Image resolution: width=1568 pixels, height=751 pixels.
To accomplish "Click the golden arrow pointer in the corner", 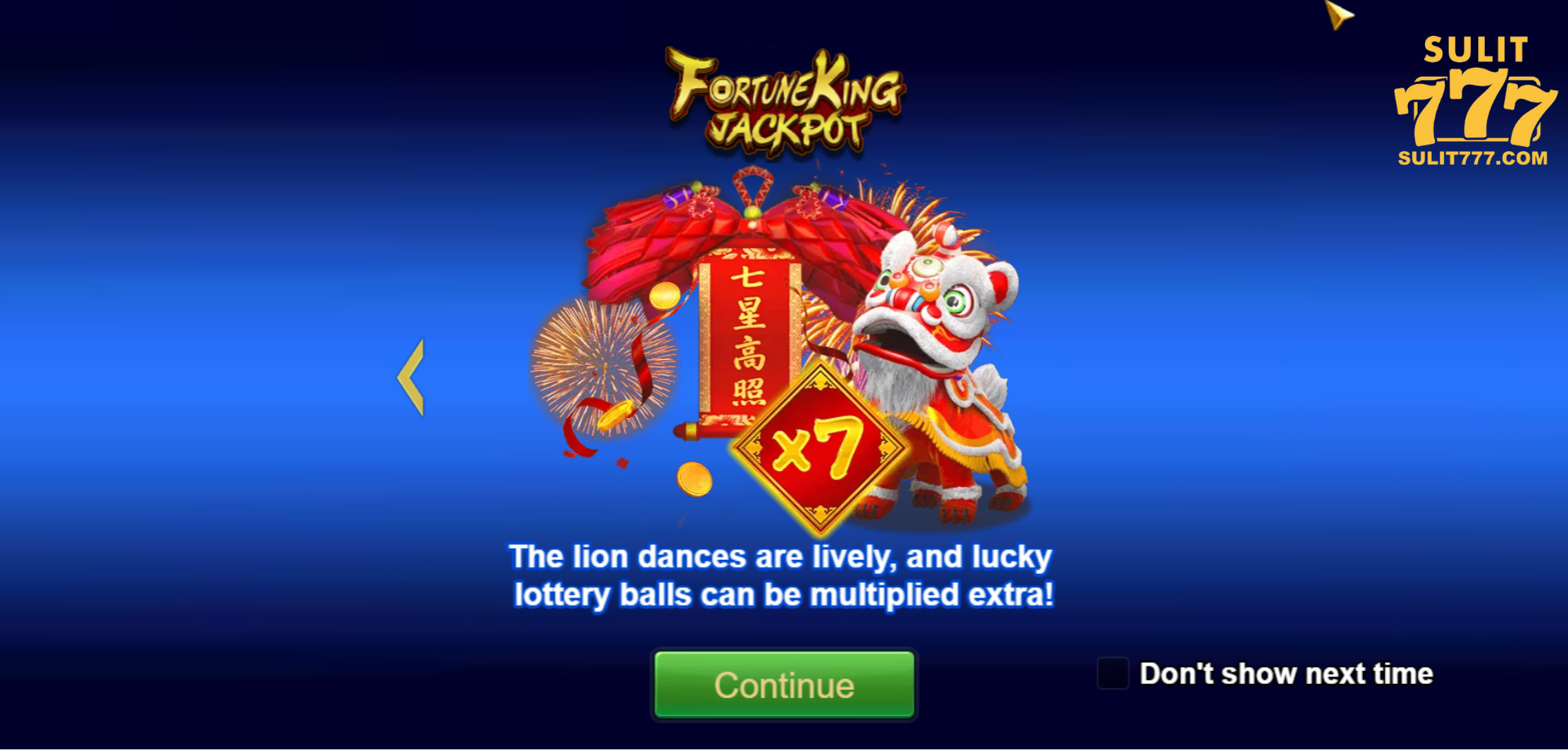I will point(1338,14).
